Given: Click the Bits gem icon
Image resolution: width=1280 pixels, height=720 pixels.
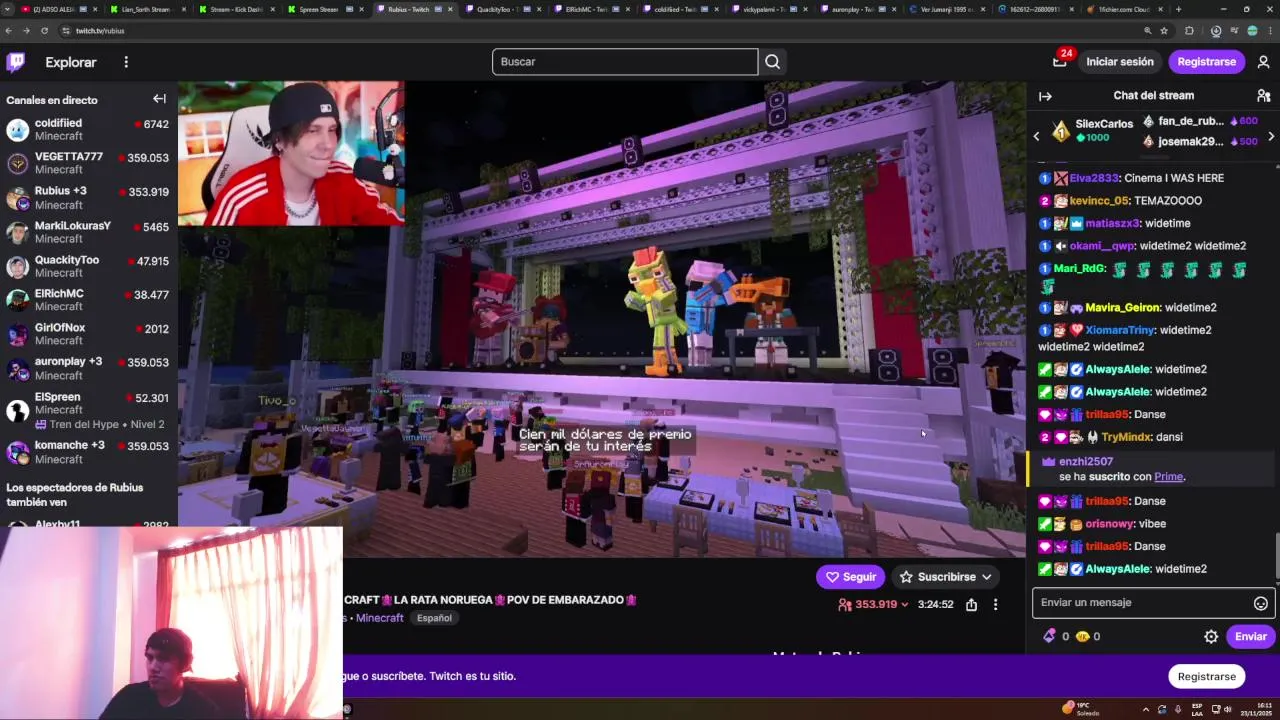Looking at the screenshot, I should pyautogui.click(x=1049, y=636).
